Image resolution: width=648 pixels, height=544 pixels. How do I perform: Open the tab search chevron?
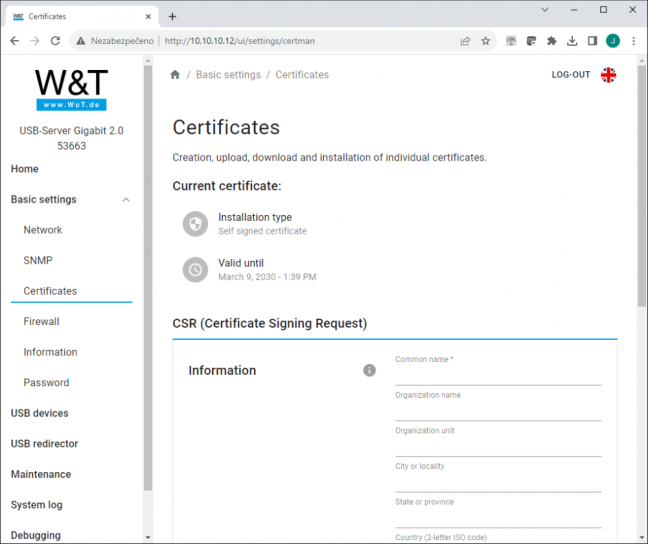(x=545, y=10)
